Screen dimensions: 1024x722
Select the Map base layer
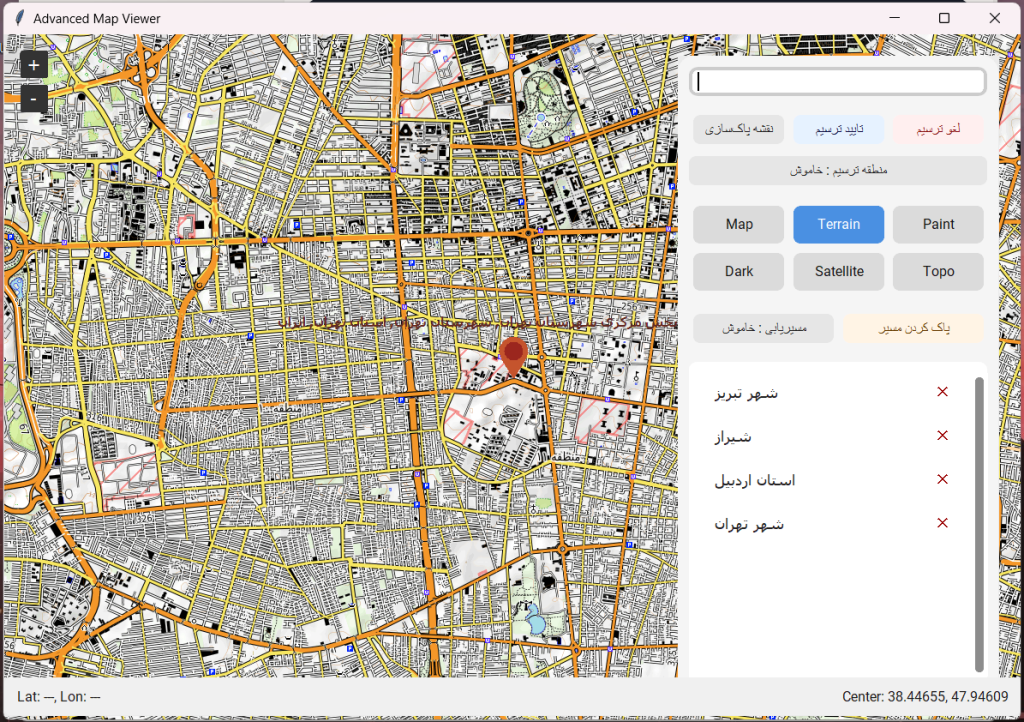739,225
